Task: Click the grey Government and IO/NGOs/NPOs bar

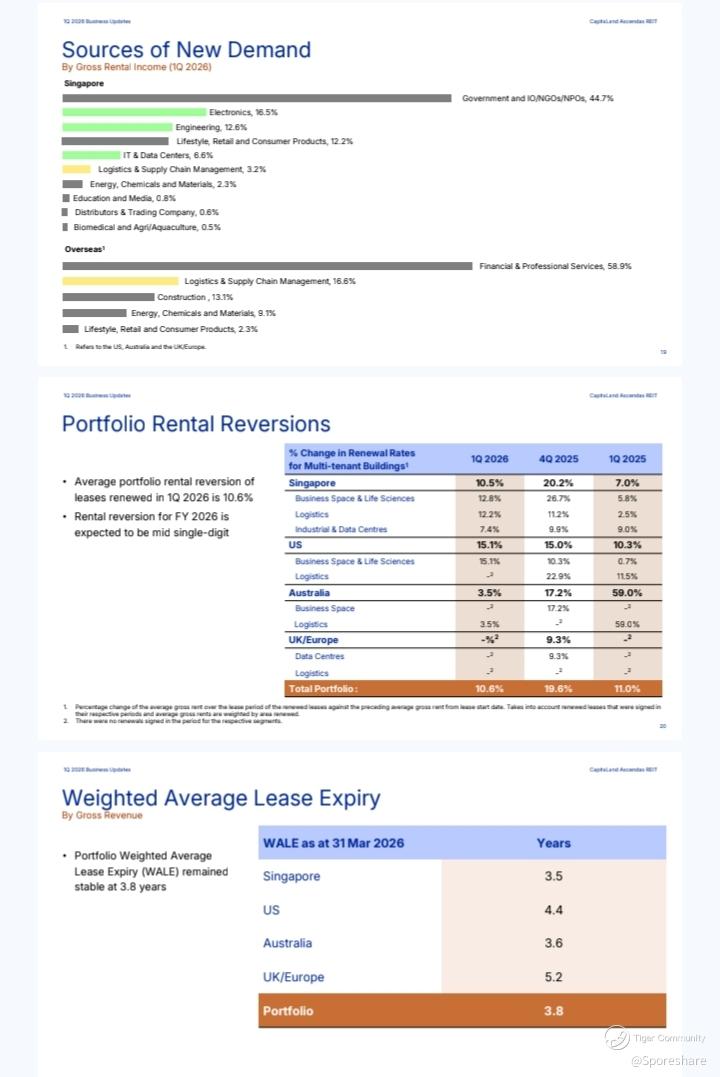Action: pyautogui.click(x=257, y=98)
